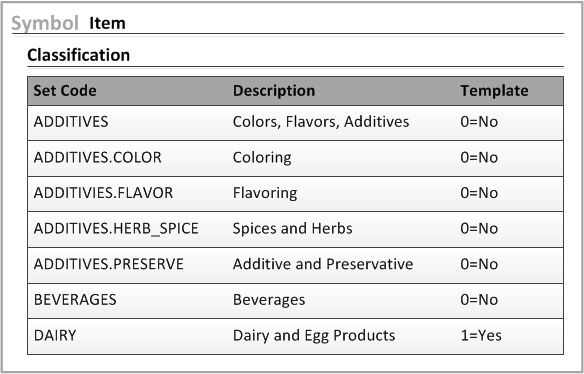Select the ADDITIVES.HERB_SPICE row

[x=295, y=229]
